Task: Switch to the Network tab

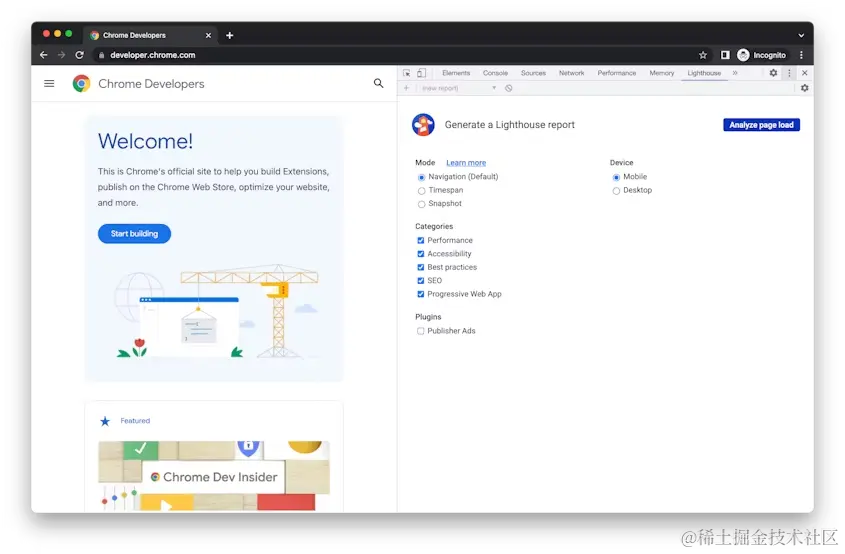Action: 571,73
